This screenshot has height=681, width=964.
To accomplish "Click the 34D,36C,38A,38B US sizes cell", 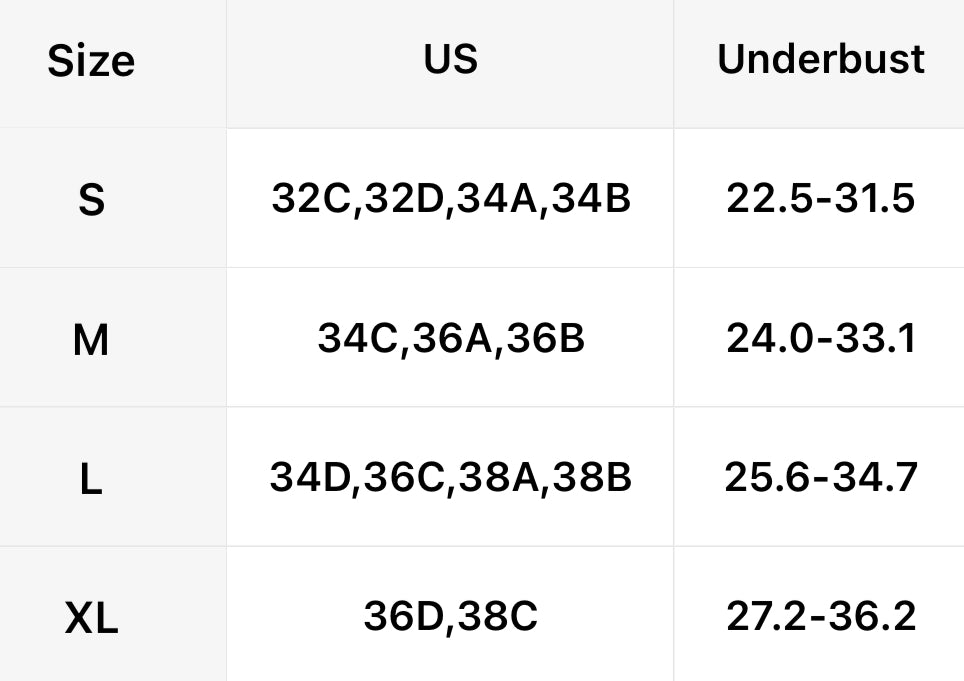I will 451,478.
